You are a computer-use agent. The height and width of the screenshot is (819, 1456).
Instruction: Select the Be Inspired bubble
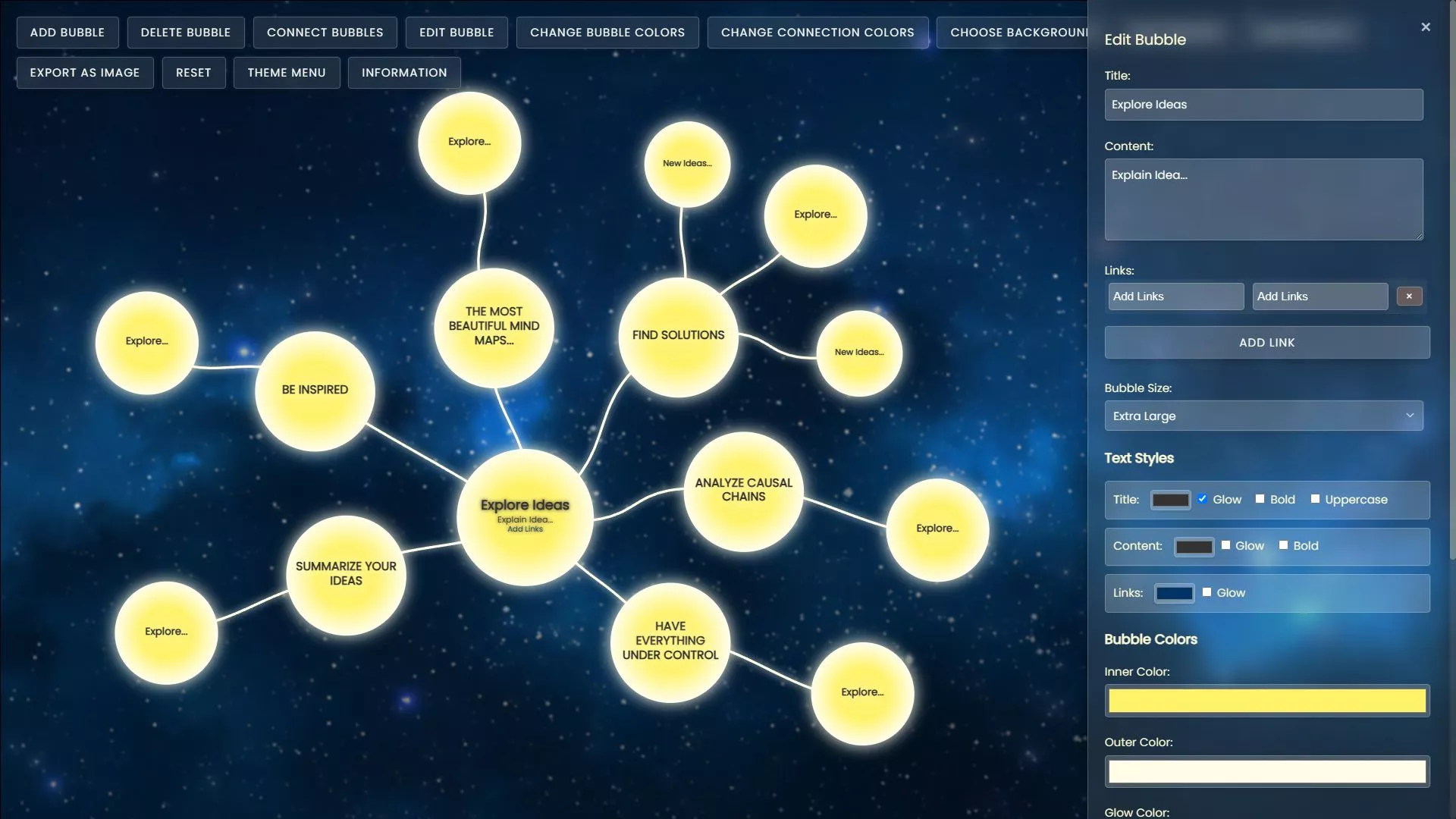[x=315, y=391]
